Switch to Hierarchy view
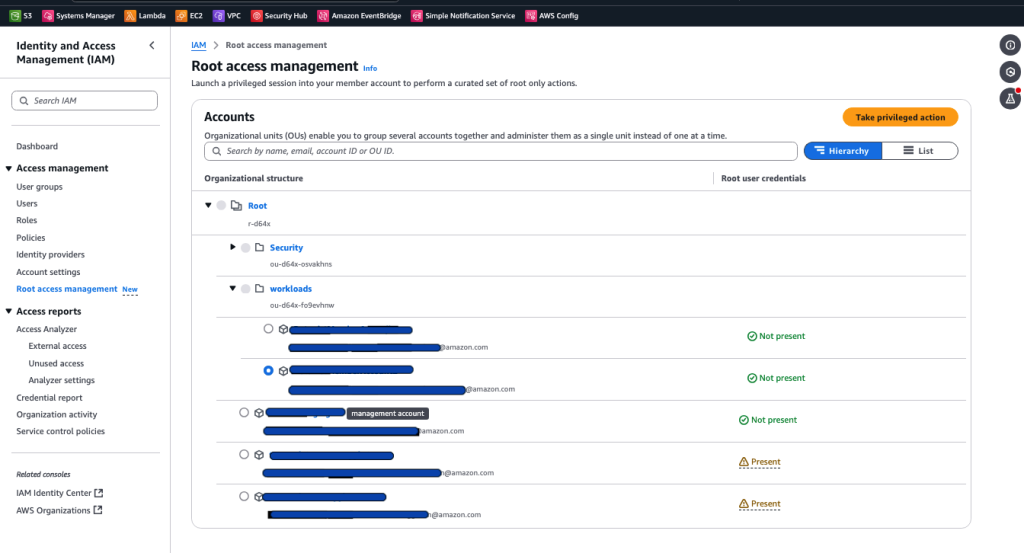Screen dimensions: 1024x553 [x=842, y=151]
